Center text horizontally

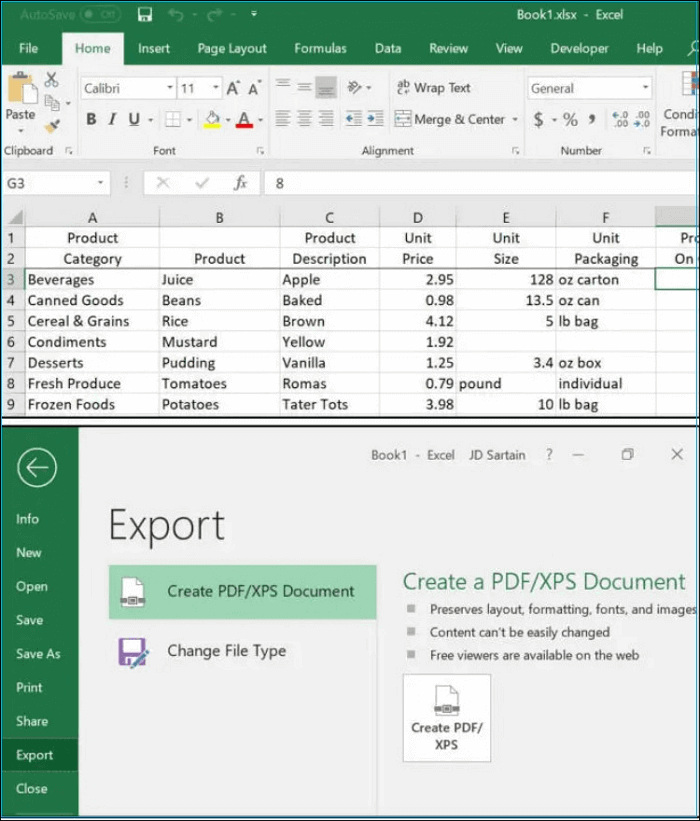304,119
